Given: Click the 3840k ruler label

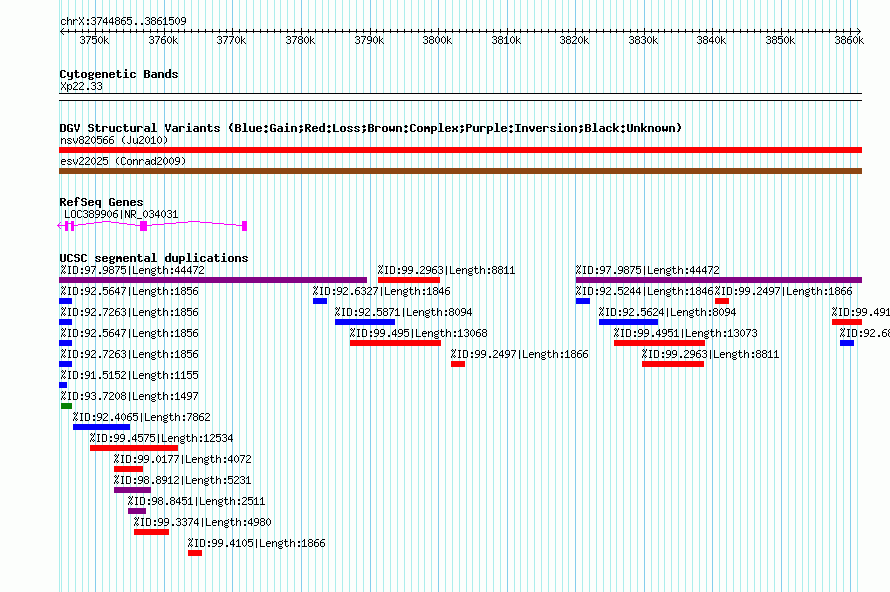Looking at the screenshot, I should [712, 40].
